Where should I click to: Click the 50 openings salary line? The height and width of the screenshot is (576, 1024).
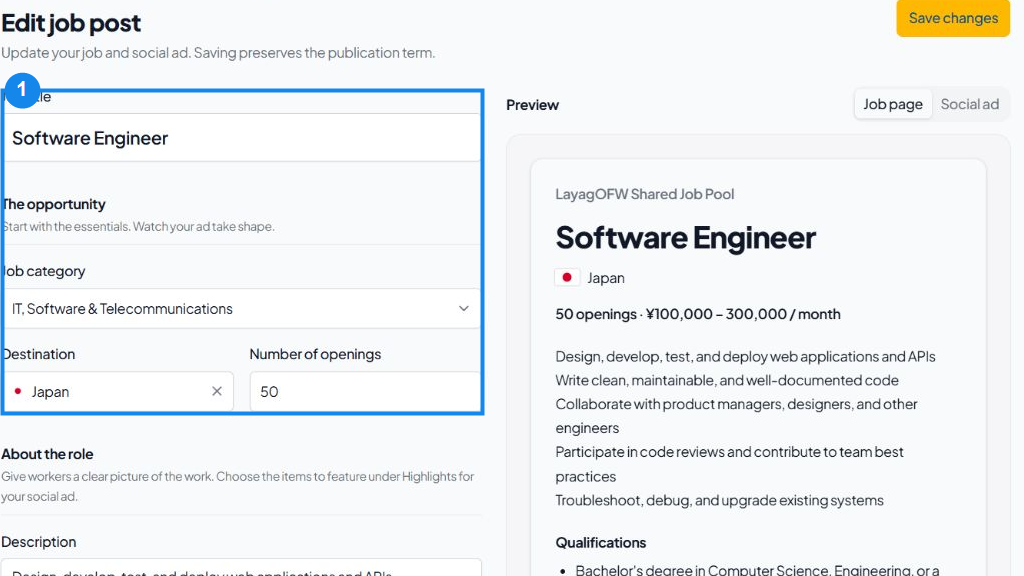698,314
